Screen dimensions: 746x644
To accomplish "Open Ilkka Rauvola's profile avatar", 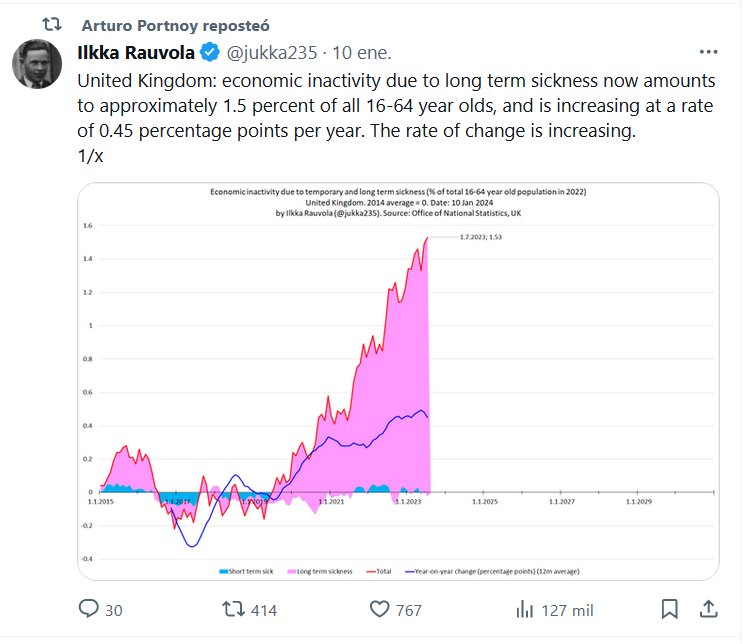I will coord(37,65).
